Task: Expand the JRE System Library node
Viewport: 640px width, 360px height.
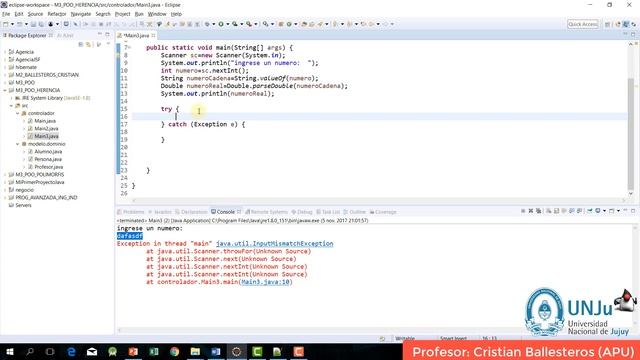Action: point(11,98)
